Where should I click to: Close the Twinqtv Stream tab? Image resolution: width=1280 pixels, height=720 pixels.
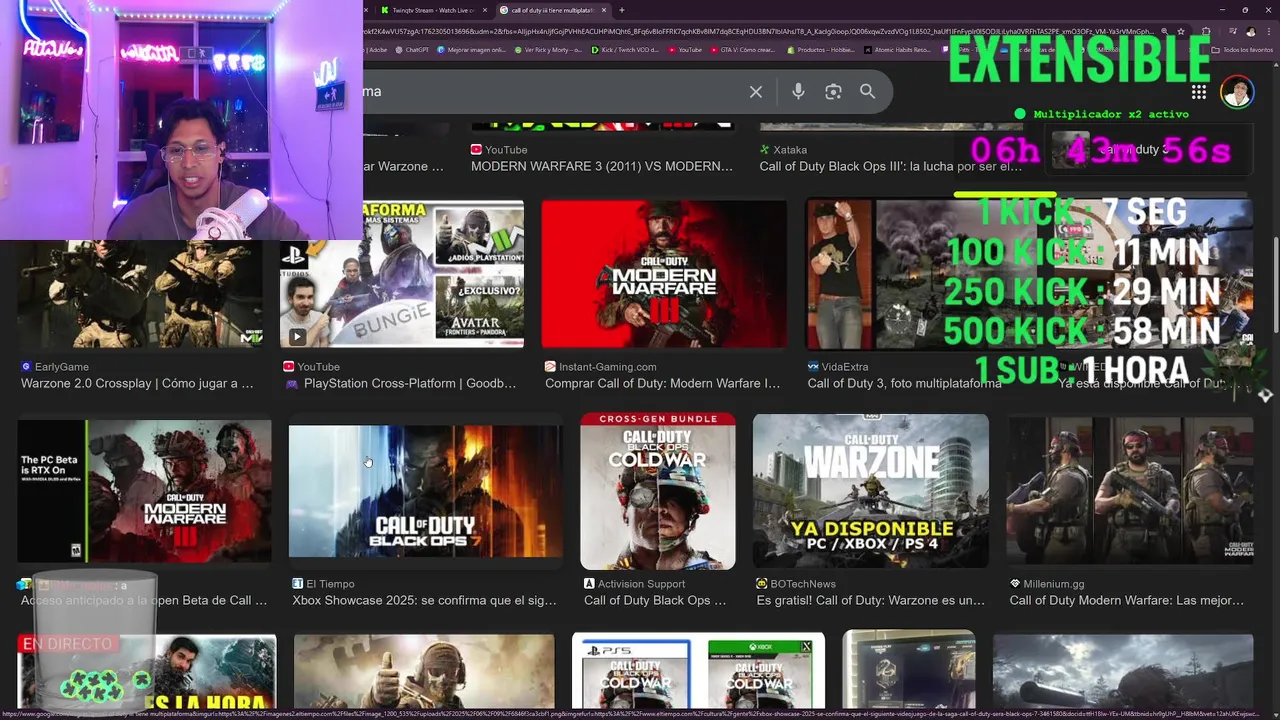point(486,10)
